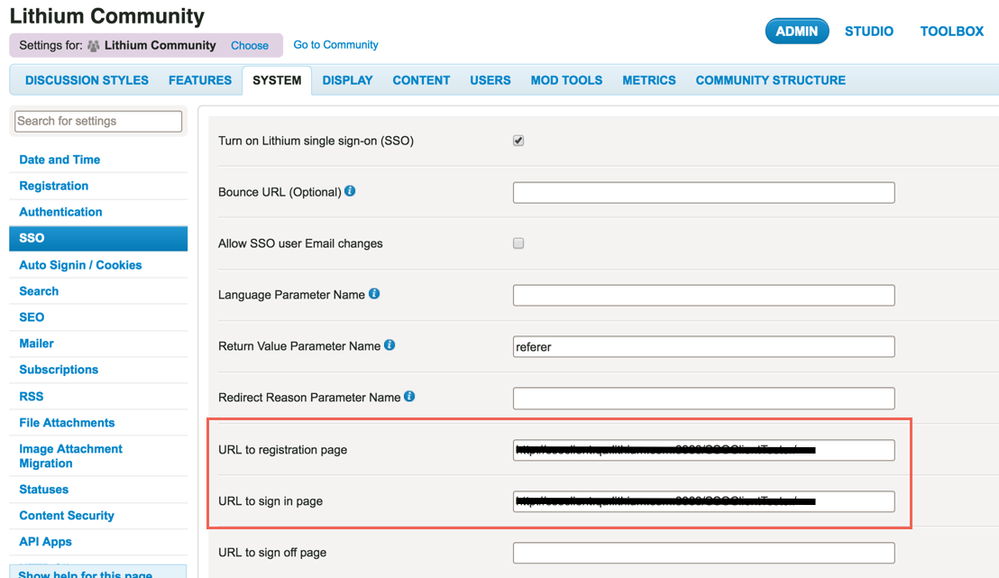The width and height of the screenshot is (999, 578).
Task: Open SEO settings
Action: tap(32, 317)
